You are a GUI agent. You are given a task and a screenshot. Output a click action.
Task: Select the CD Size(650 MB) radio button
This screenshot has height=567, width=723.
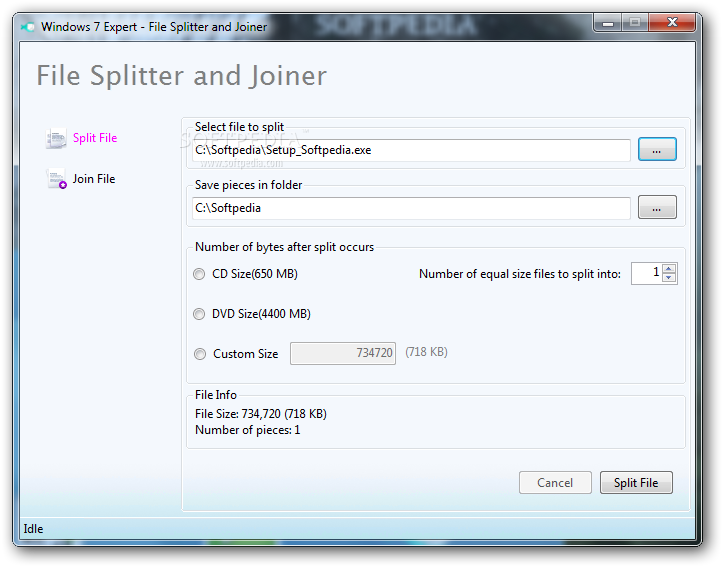[199, 274]
